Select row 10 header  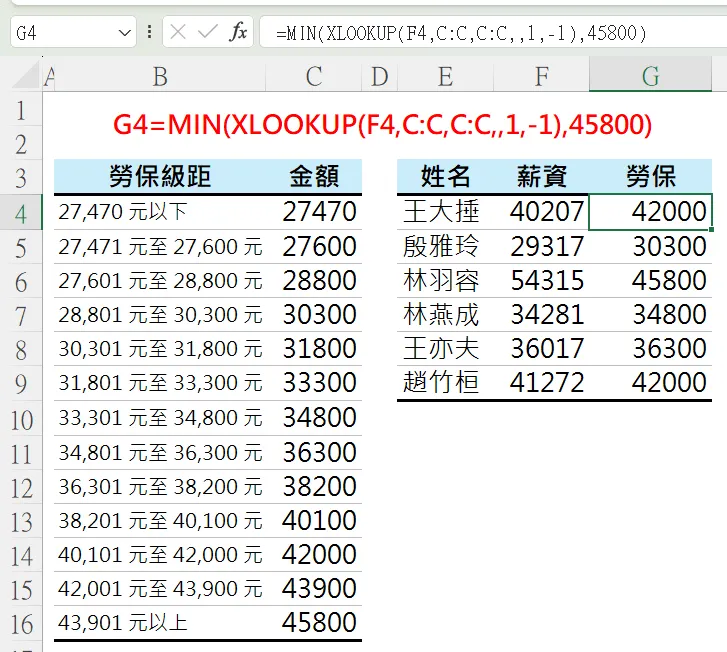(x=21, y=419)
